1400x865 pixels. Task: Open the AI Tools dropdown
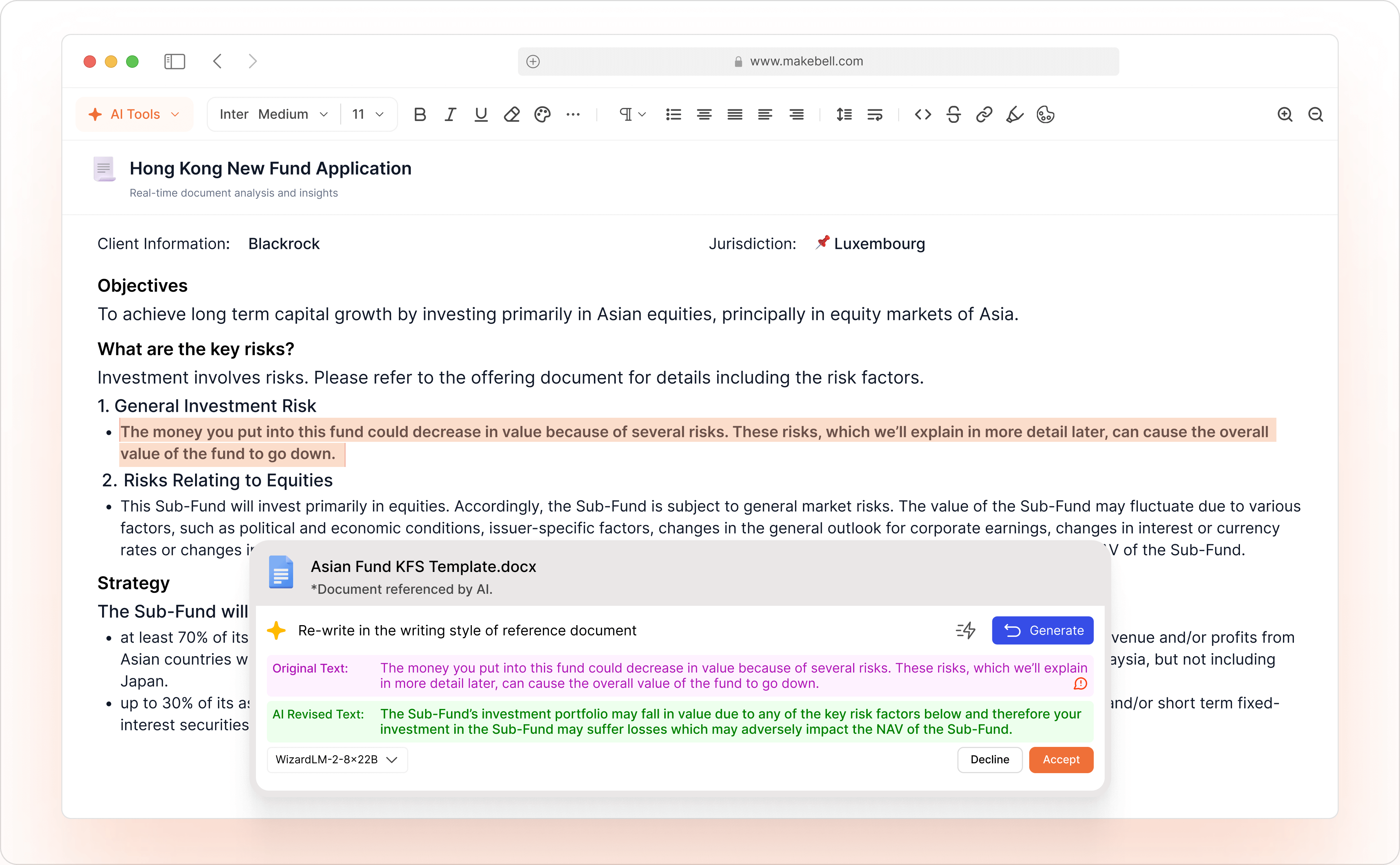(x=135, y=114)
